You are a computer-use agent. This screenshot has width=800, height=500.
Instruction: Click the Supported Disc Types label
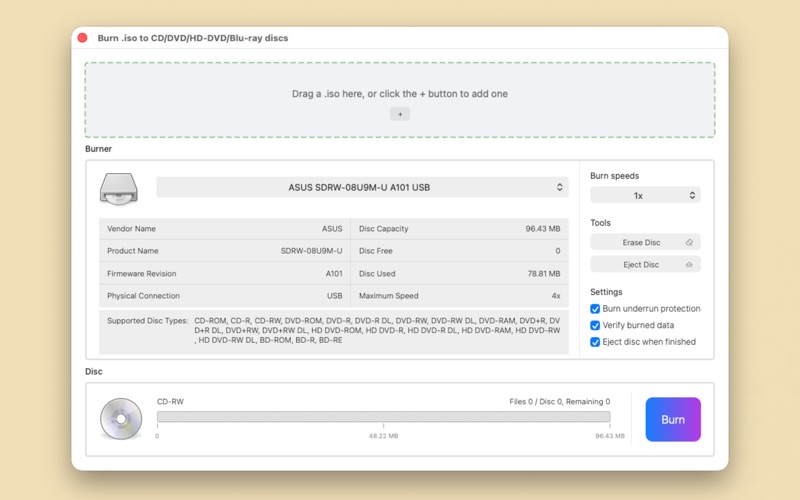147,321
